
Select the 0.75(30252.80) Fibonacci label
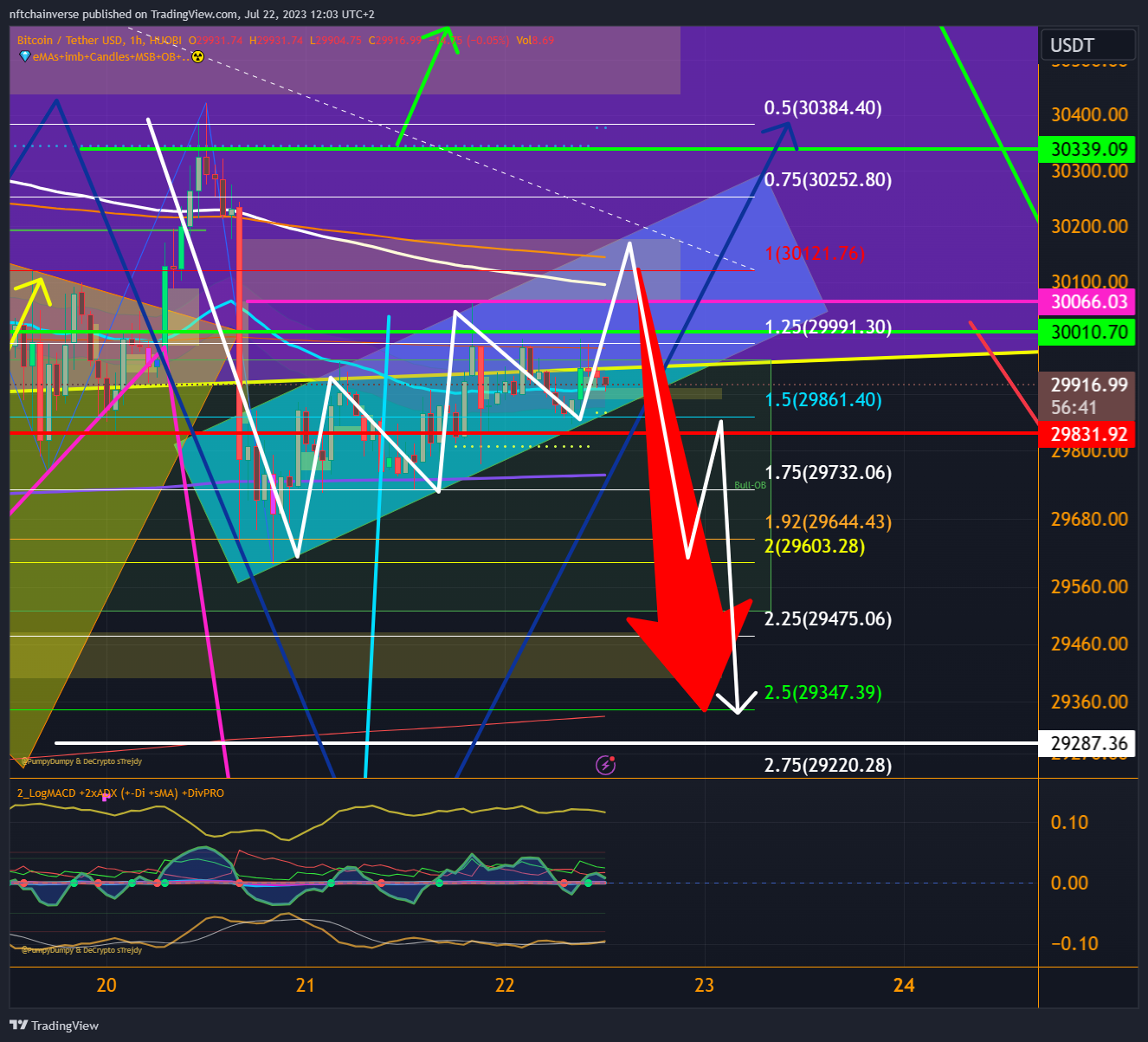click(828, 180)
